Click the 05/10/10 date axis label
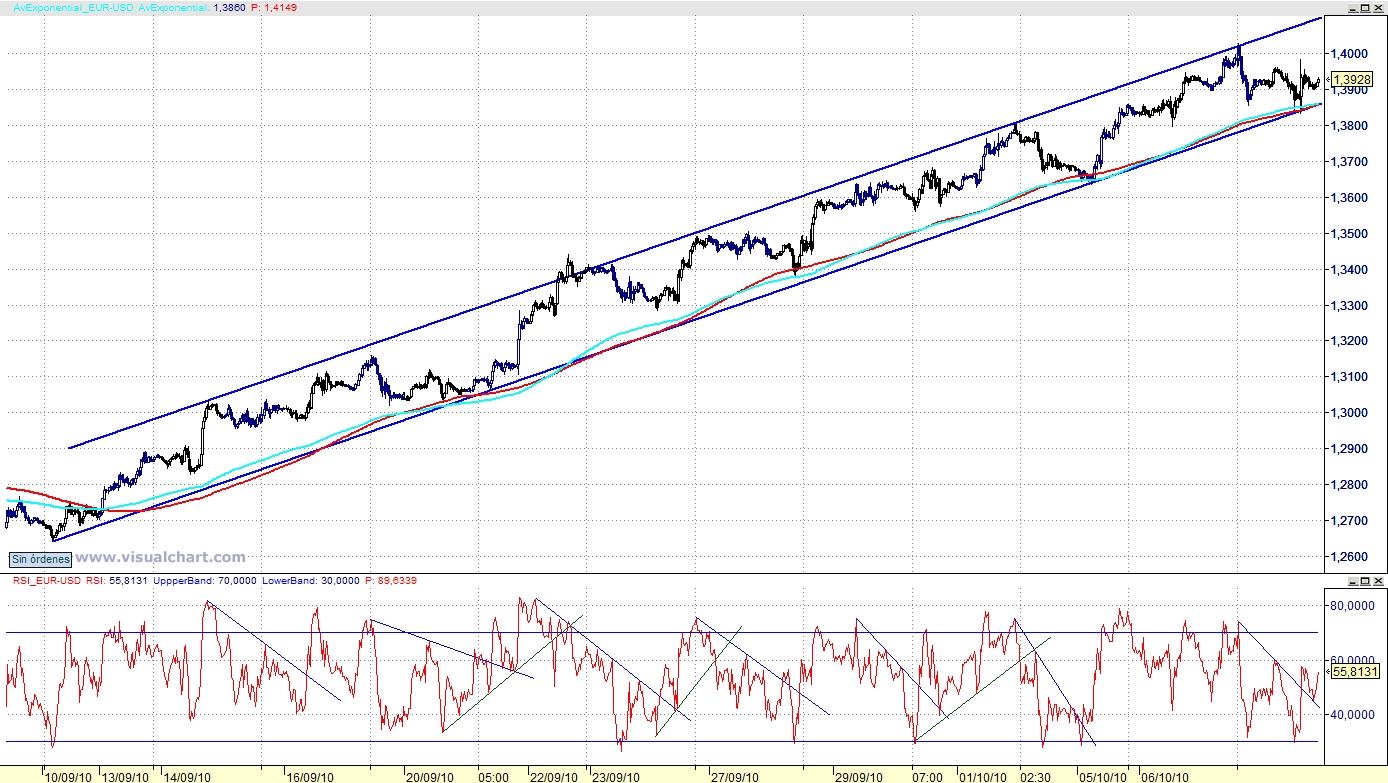Viewport: 1388px width, 783px height. (x=1101, y=776)
